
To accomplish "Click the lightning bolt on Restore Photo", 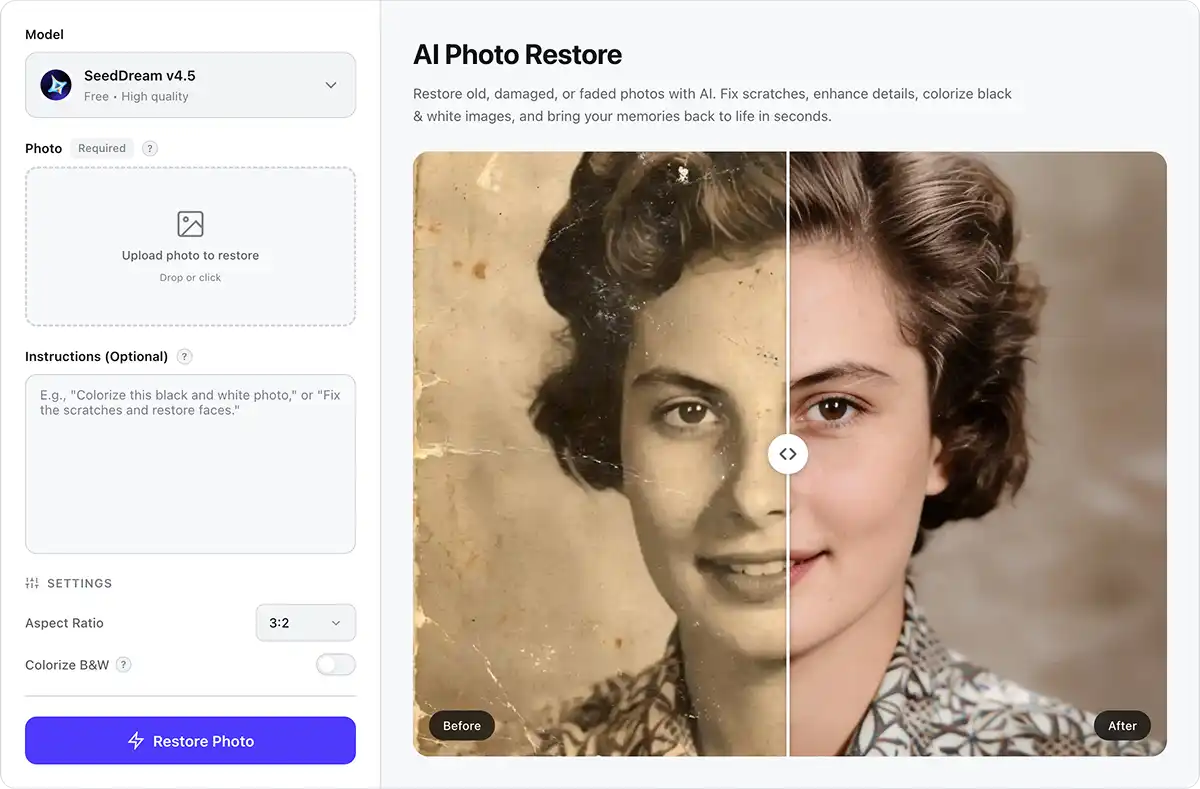I will (135, 740).
